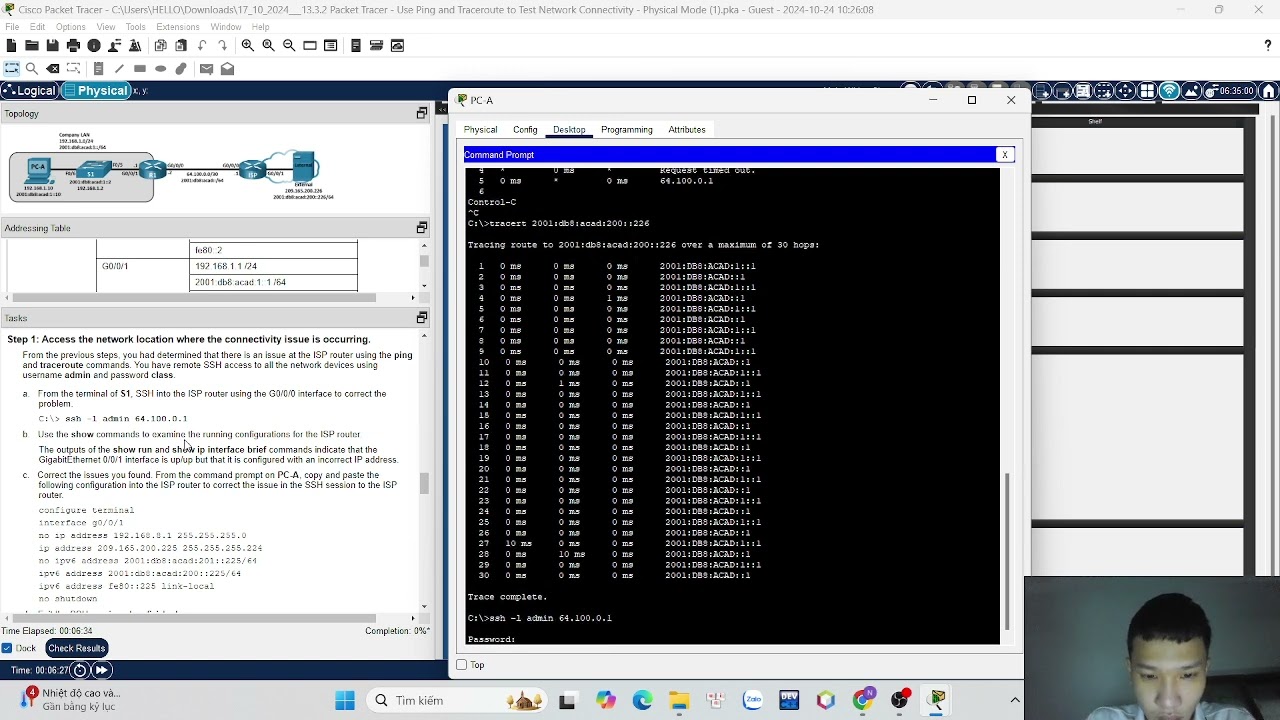Screen dimensions: 1280x720
Task: Switch to the Logical workspace view
Action: 30,91
